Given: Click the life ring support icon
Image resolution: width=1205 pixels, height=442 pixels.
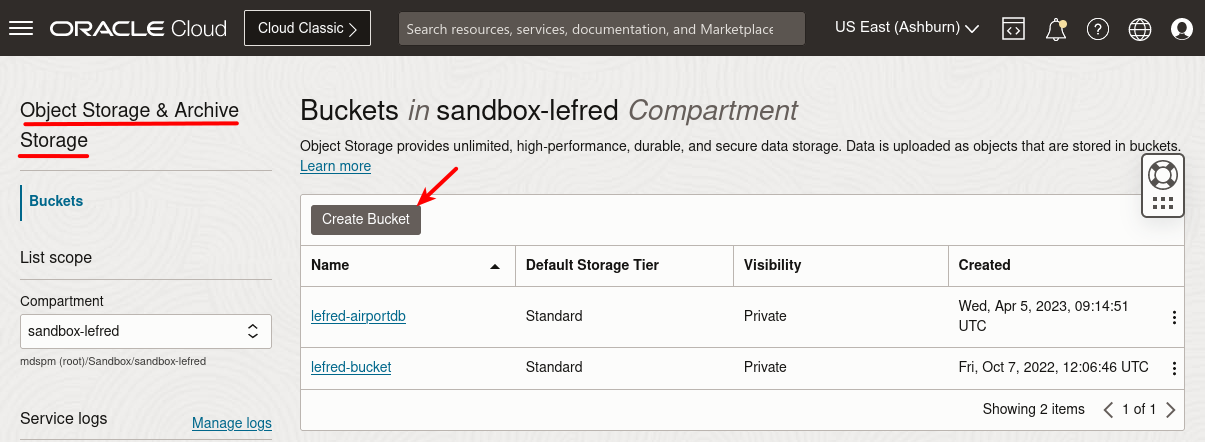Looking at the screenshot, I should point(1163,175).
